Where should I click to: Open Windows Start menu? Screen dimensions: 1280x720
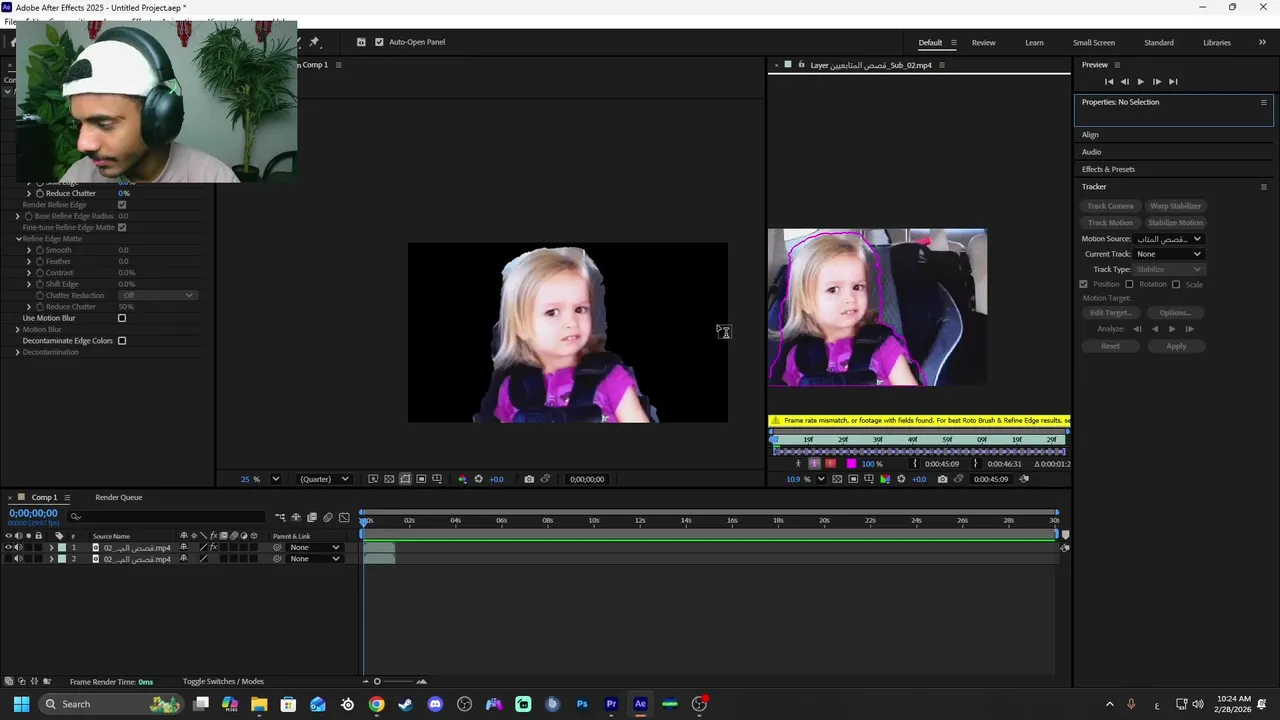21,704
